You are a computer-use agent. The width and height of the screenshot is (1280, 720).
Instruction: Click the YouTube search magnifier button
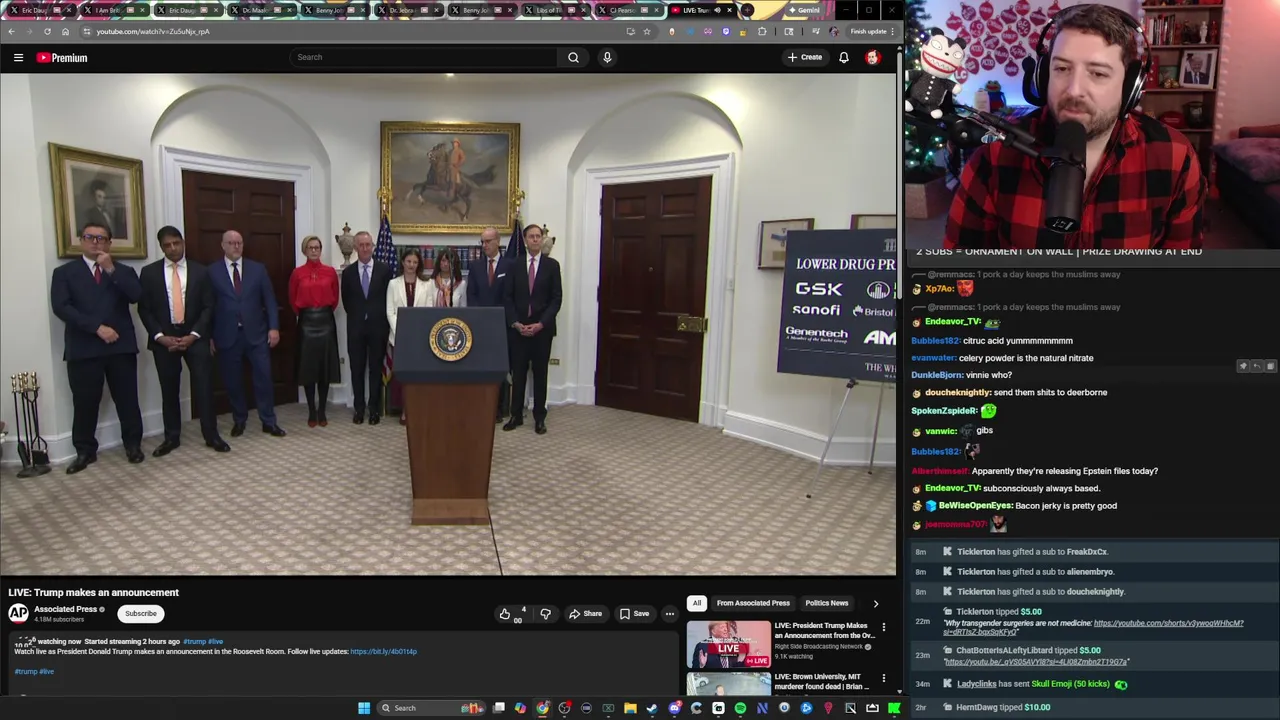point(573,57)
